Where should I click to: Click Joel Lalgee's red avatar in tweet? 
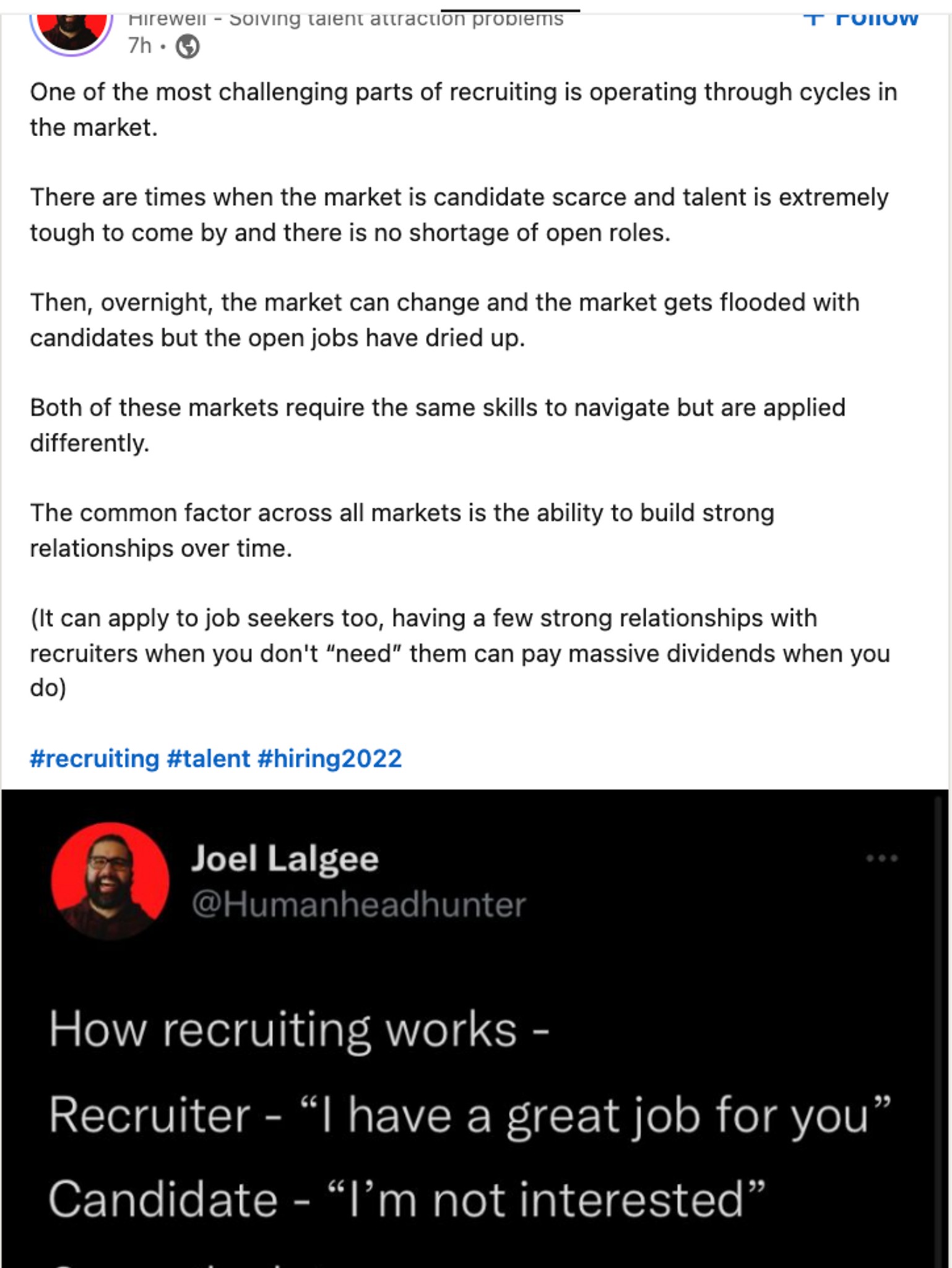click(110, 880)
